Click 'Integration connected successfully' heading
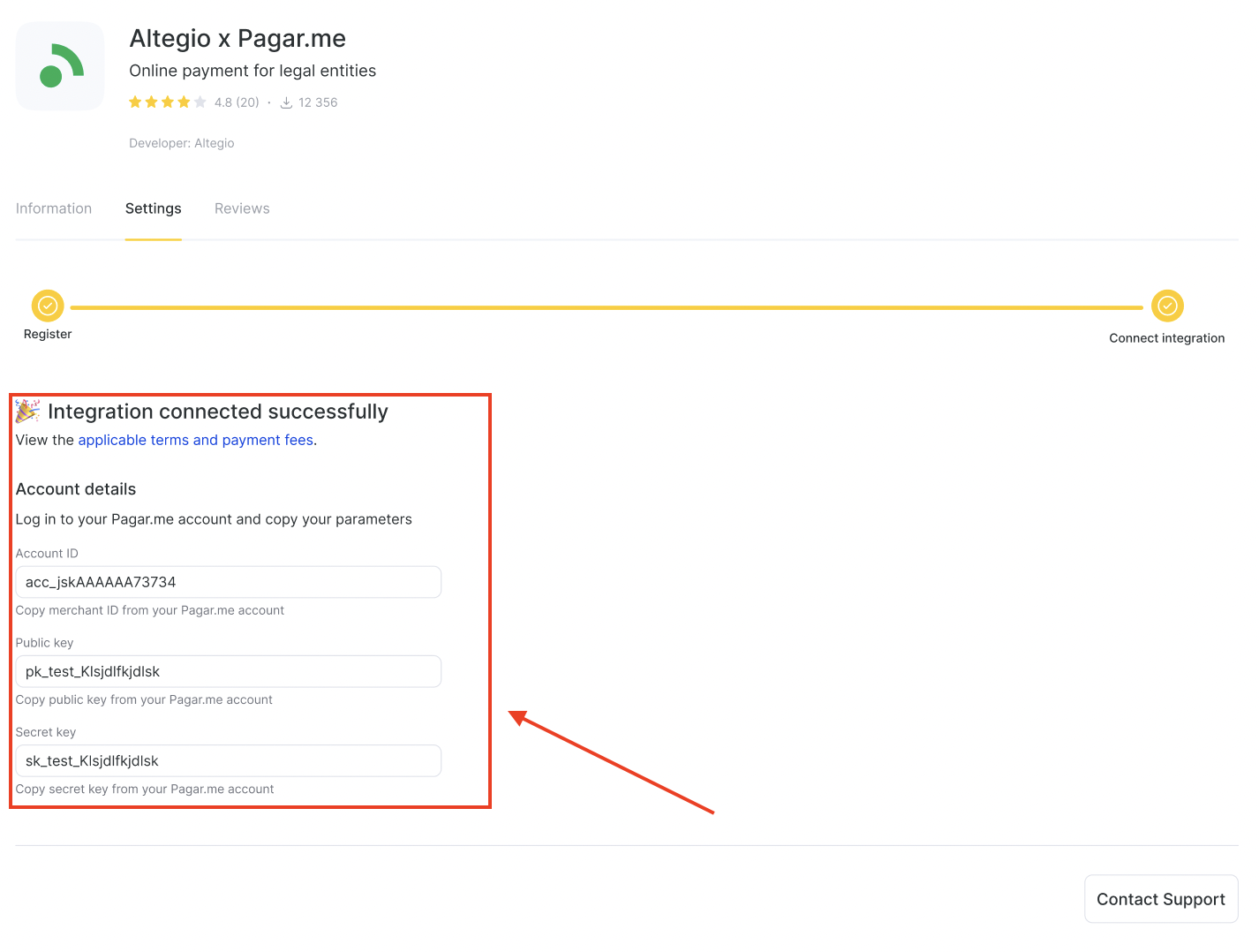Viewport: 1259px width, 952px height. tap(218, 412)
